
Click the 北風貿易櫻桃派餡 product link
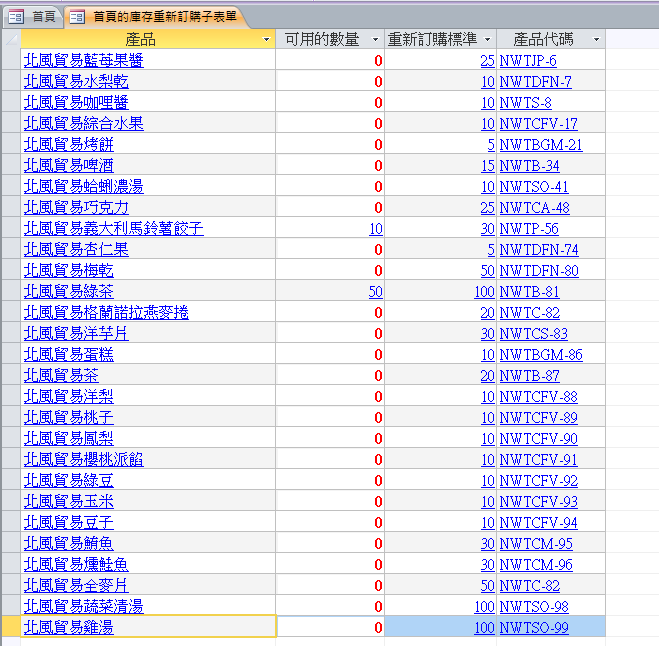pyautogui.click(x=84, y=459)
